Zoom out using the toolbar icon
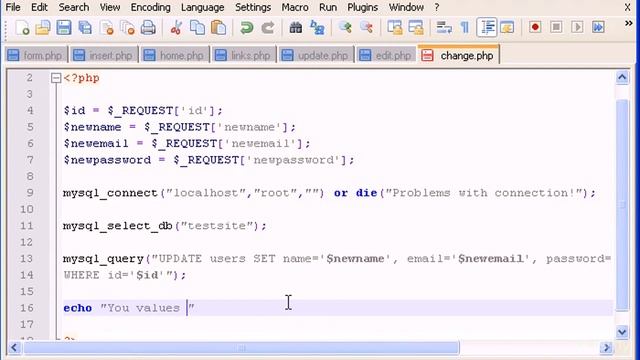Viewport: 640px width, 360px height. click(x=367, y=28)
